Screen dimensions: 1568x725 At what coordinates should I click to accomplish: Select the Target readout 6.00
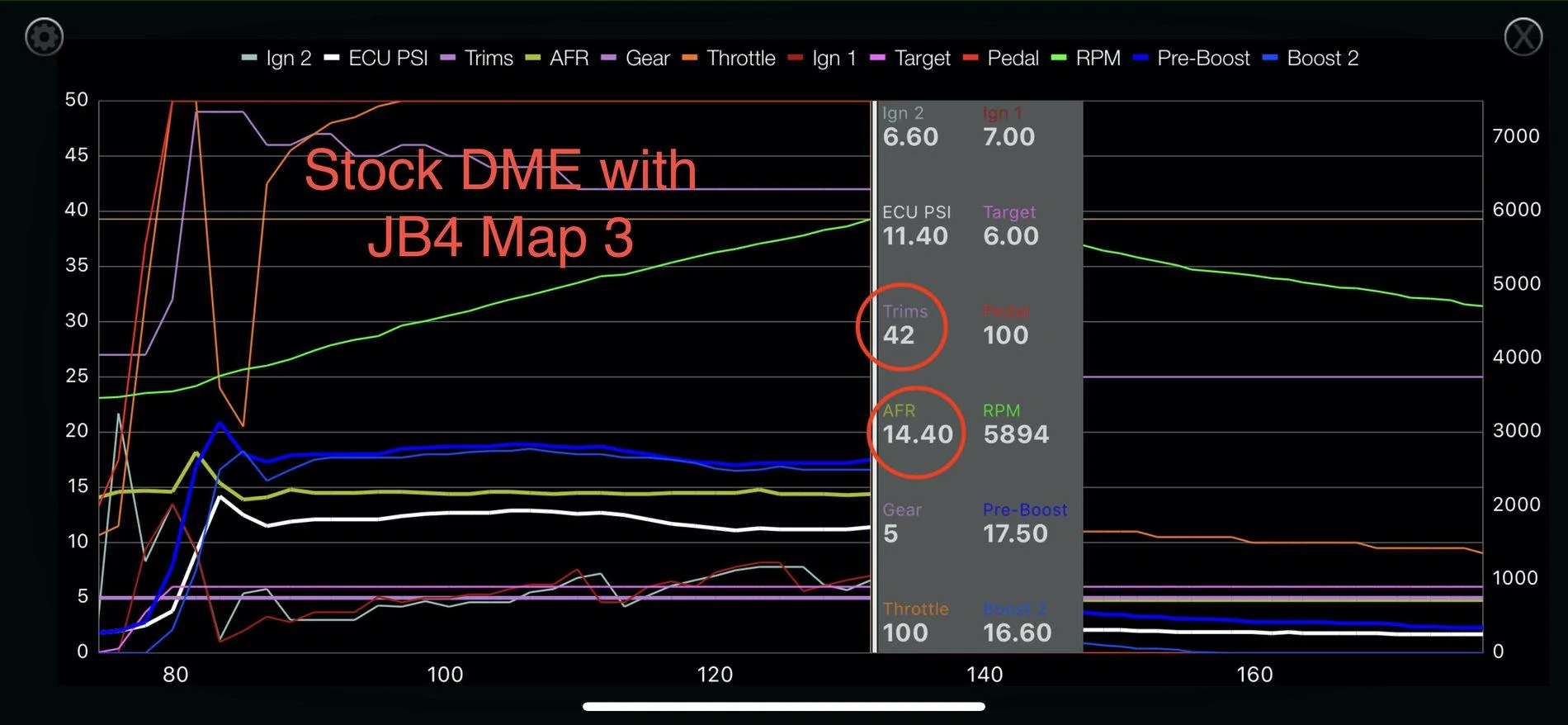[1010, 235]
